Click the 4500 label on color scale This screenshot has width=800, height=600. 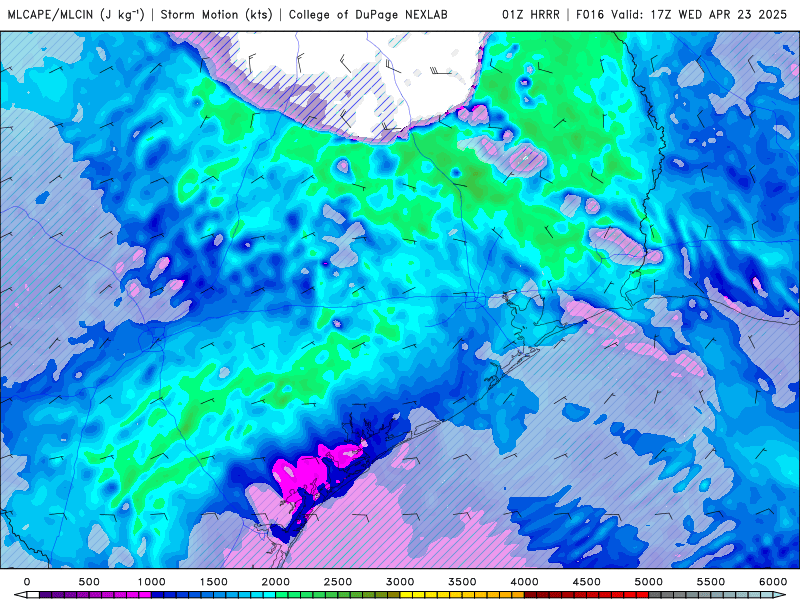tap(587, 582)
